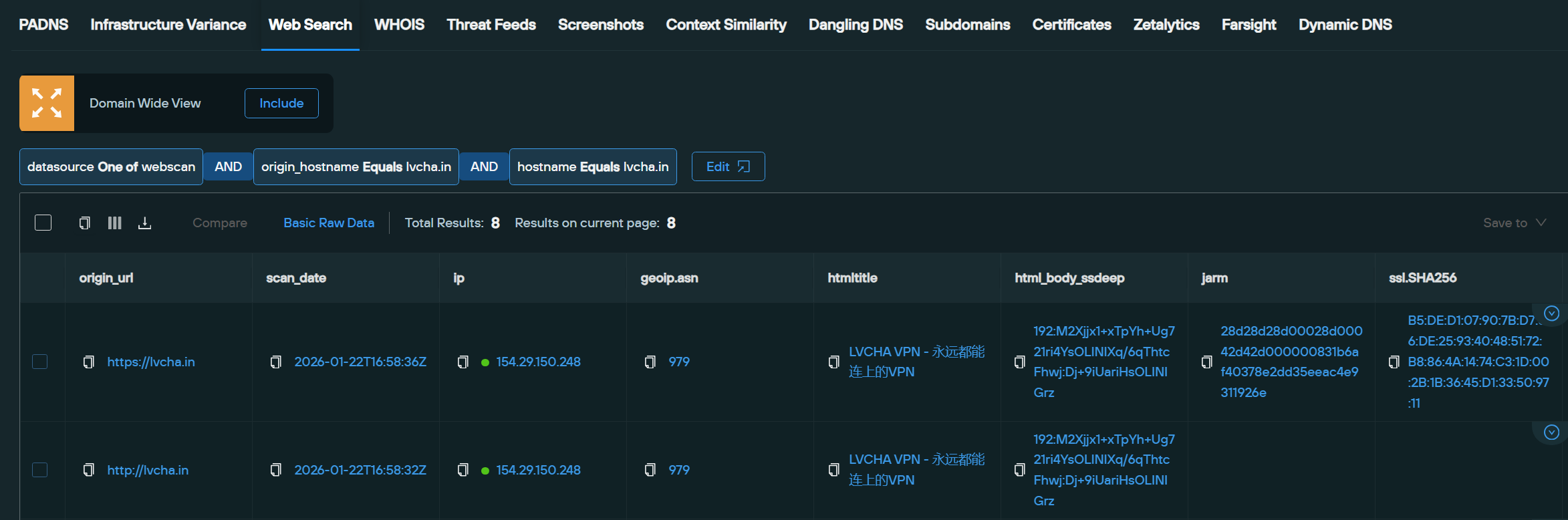Viewport: 1568px width, 520px height.
Task: Copy ssdeep hash in the https://lvcha.in row
Action: click(1019, 362)
